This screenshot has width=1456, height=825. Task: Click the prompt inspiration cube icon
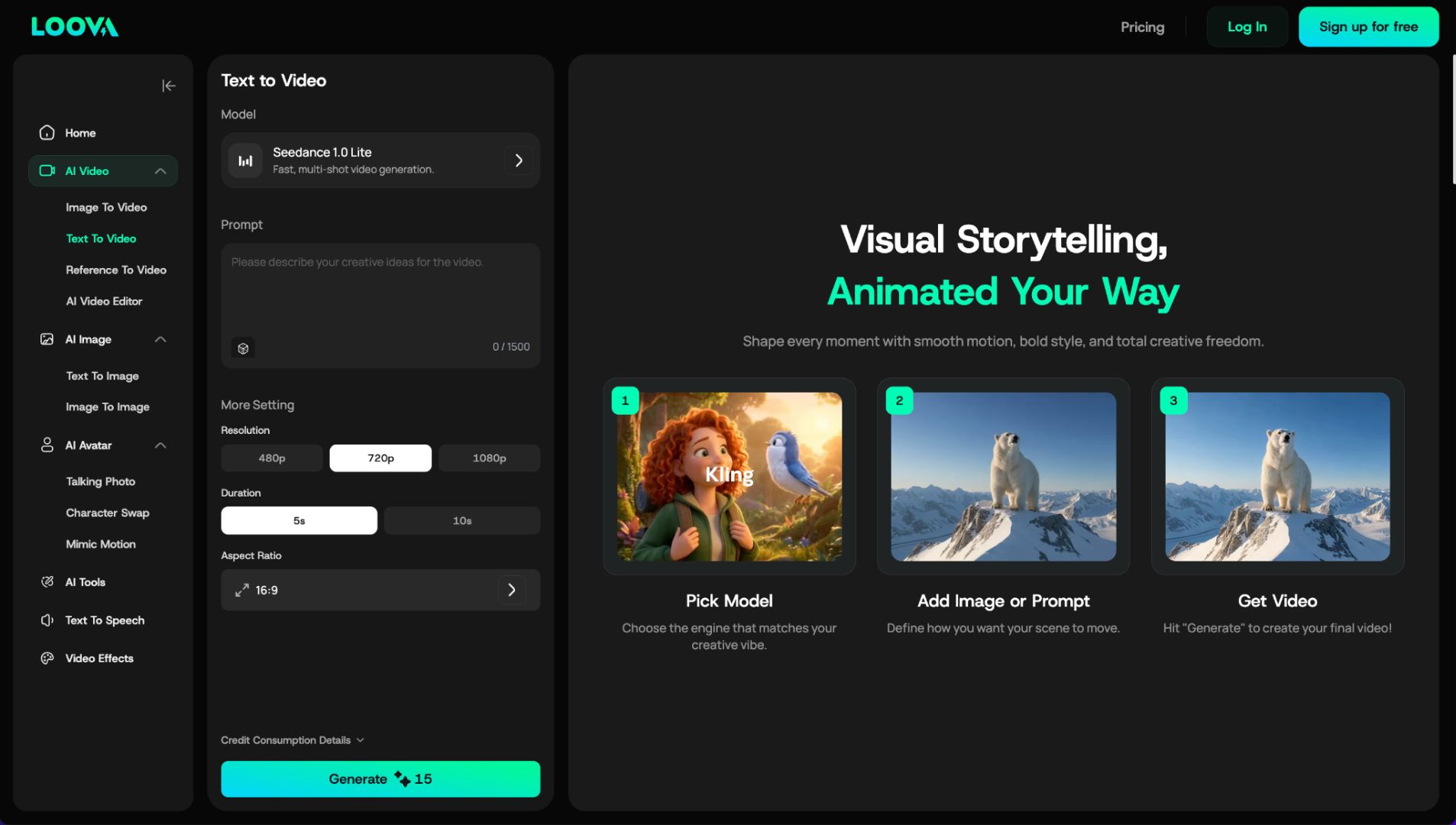243,348
